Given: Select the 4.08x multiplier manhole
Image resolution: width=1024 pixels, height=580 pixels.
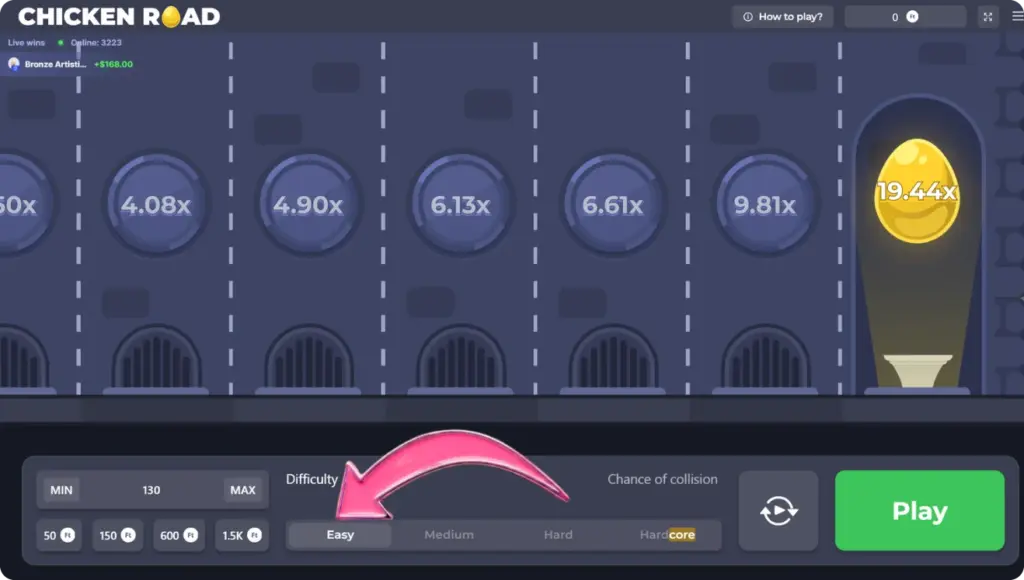Looking at the screenshot, I should [x=155, y=204].
